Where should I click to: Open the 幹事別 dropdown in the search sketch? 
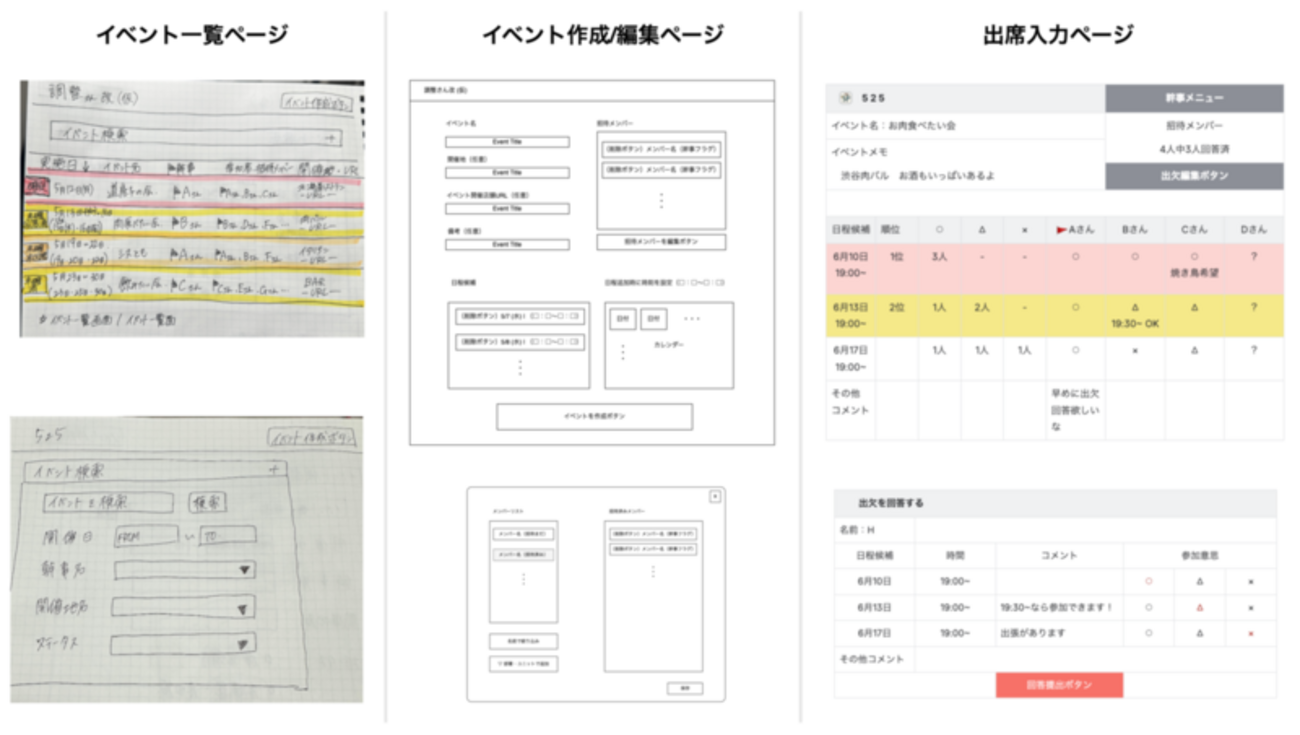coord(186,569)
